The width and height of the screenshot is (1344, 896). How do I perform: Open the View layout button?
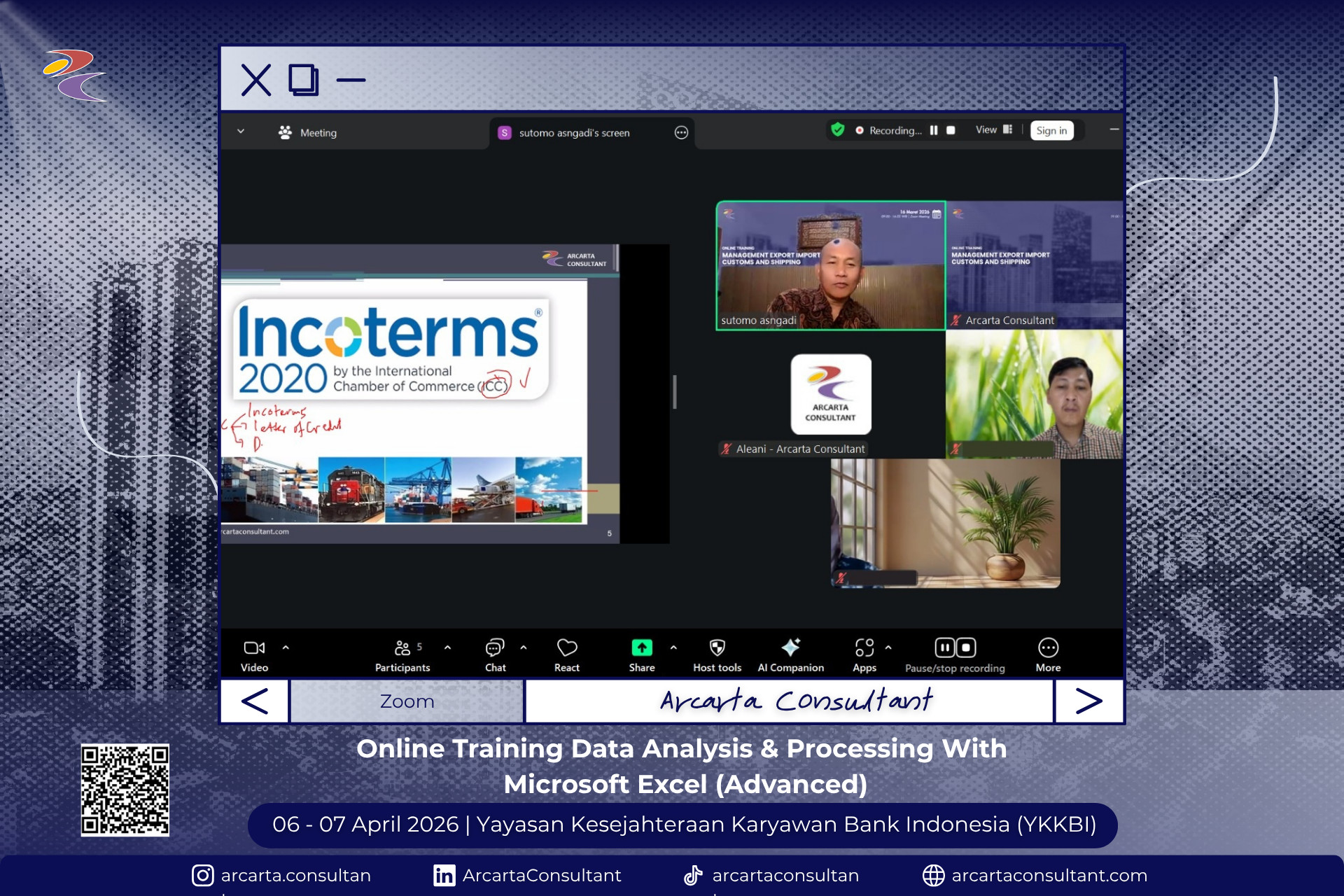(x=993, y=130)
